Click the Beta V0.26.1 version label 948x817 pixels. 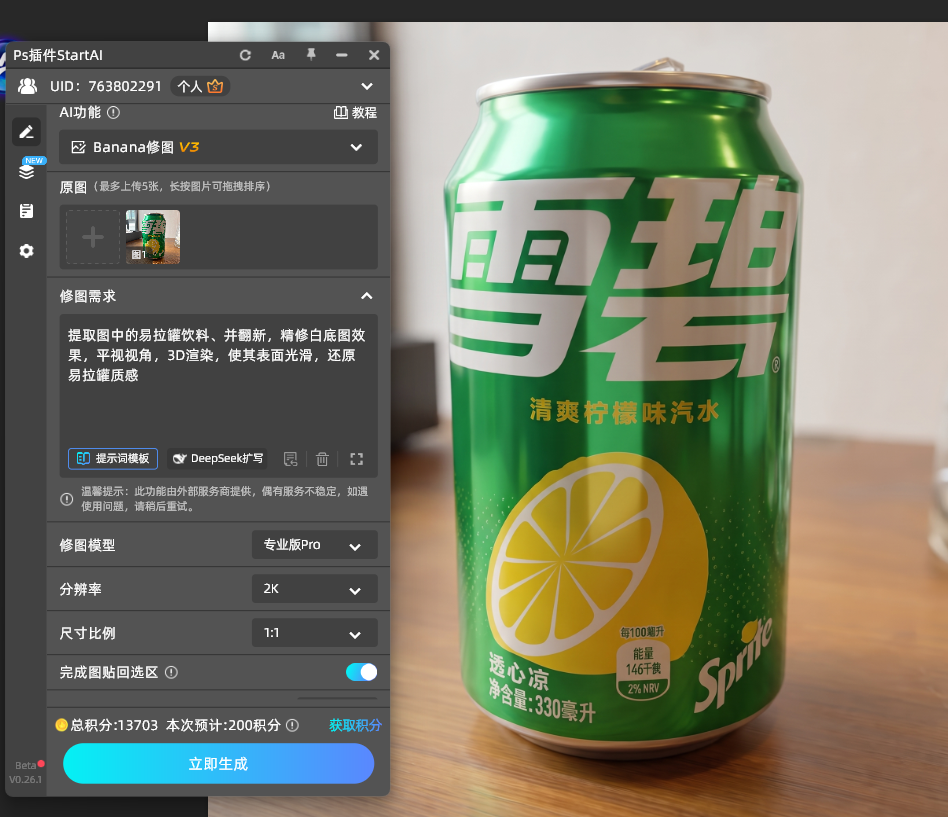click(26, 772)
